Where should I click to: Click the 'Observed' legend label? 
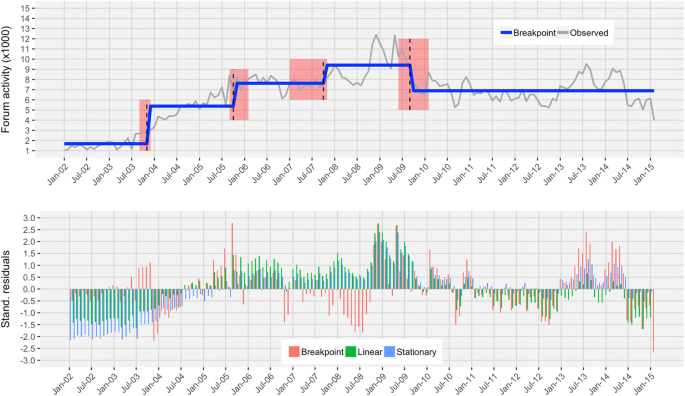click(x=589, y=33)
